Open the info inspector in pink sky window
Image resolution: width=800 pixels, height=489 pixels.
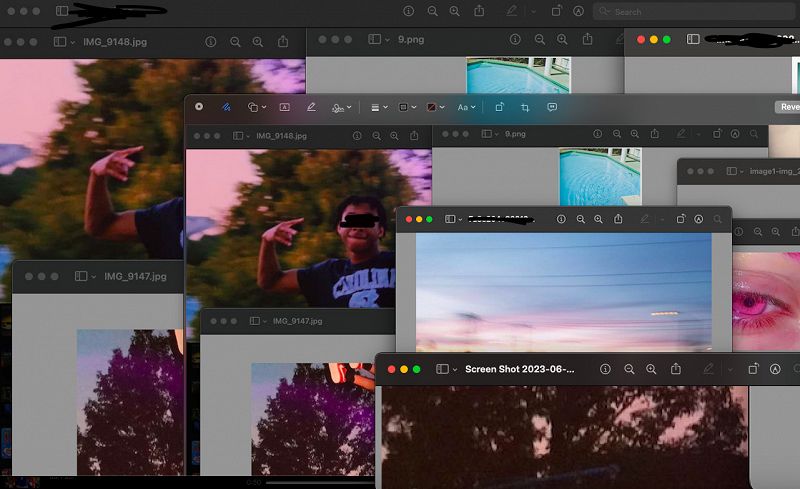tap(561, 219)
